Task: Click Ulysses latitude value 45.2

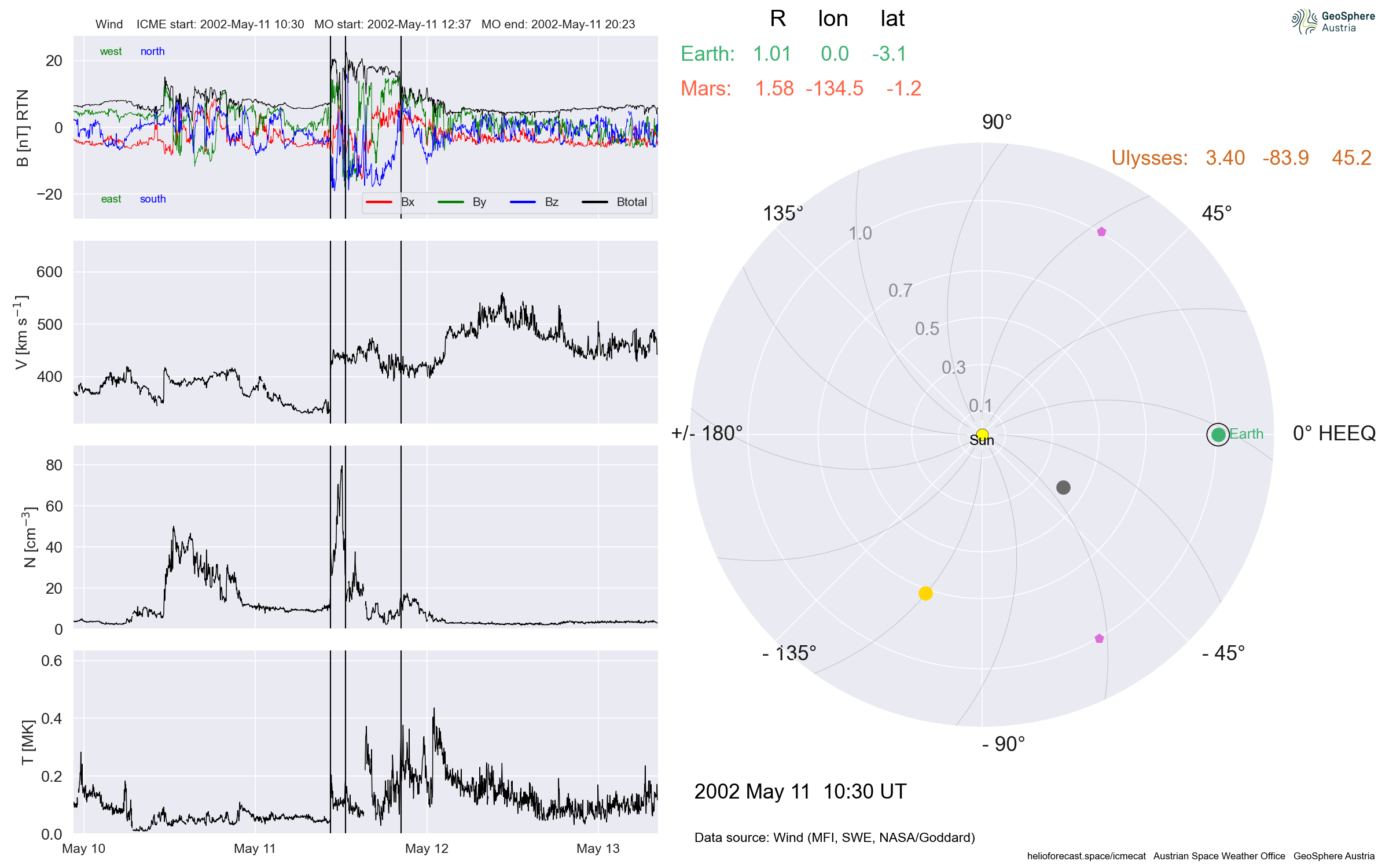Action: pyautogui.click(x=1351, y=158)
